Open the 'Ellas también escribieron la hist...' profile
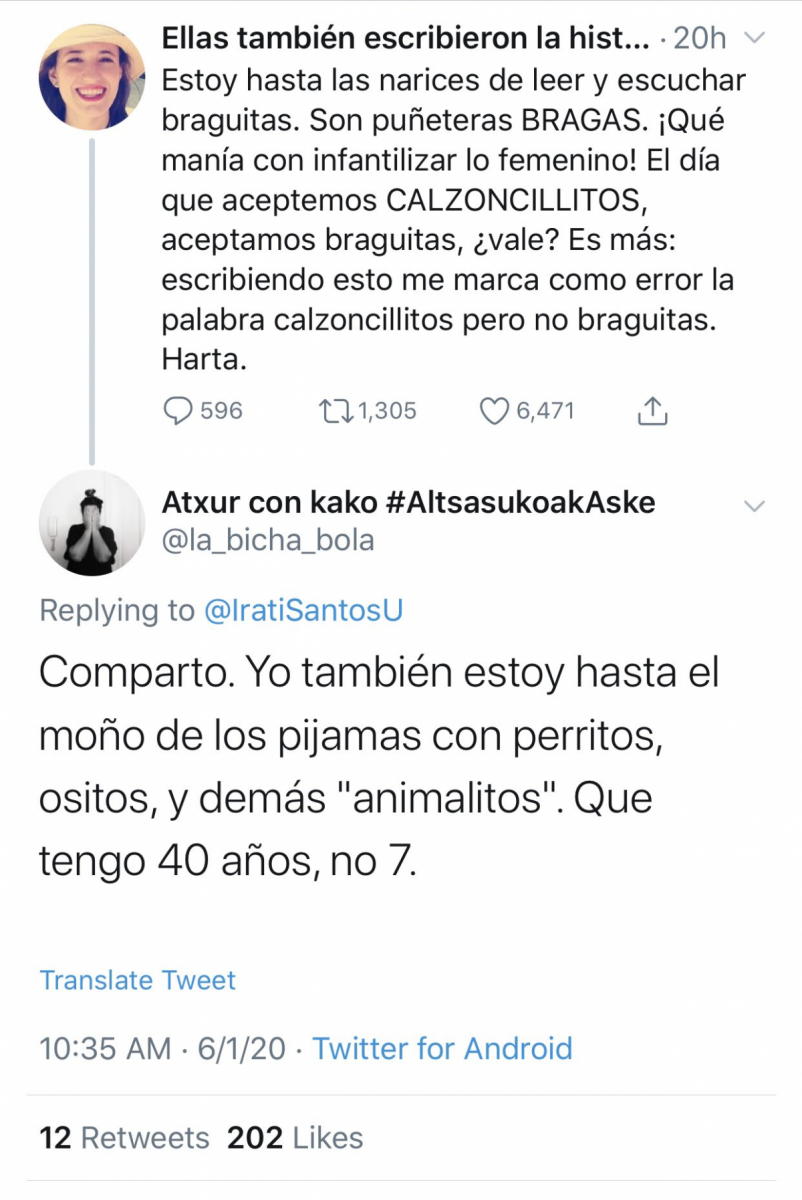The width and height of the screenshot is (802, 1200). tap(406, 38)
